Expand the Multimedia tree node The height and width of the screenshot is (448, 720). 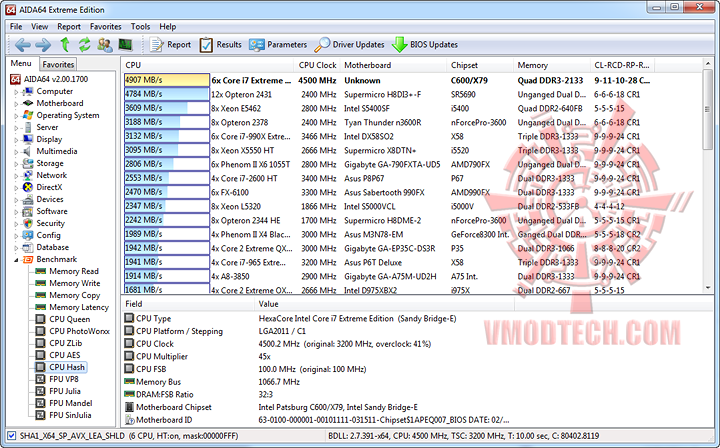16,151
